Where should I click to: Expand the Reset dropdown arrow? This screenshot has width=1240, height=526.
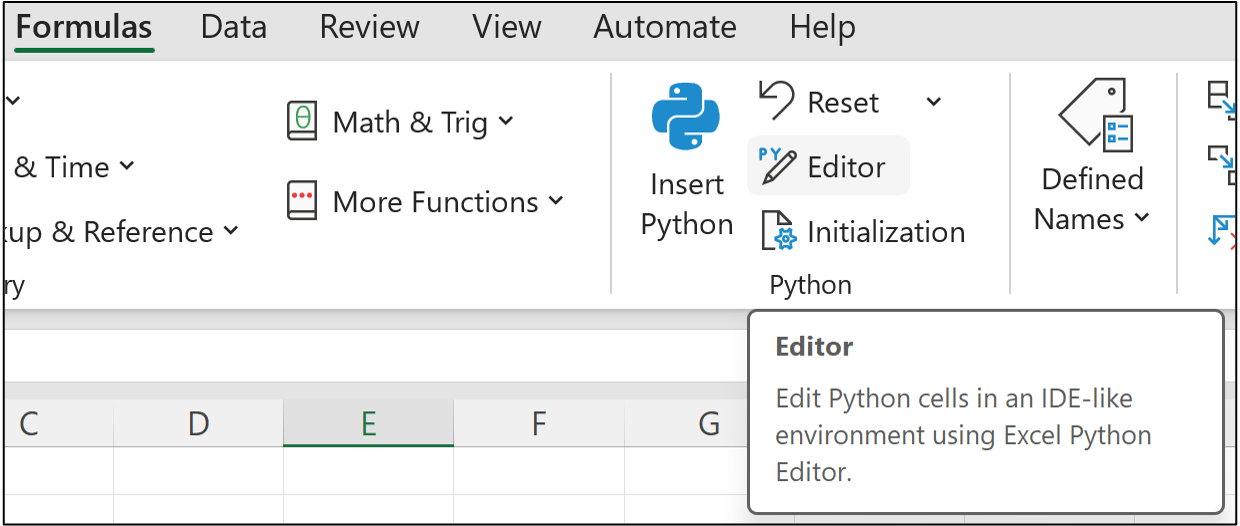point(933,102)
